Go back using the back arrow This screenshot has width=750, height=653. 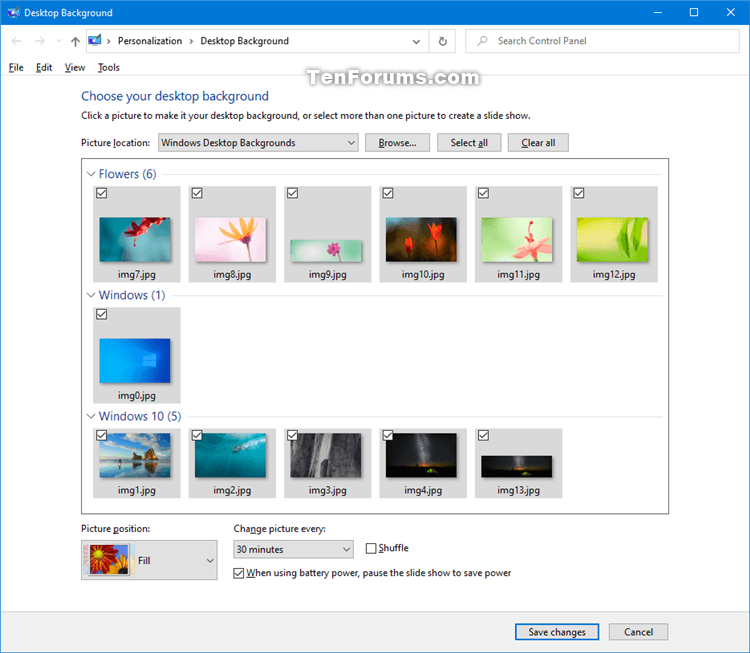coord(16,41)
